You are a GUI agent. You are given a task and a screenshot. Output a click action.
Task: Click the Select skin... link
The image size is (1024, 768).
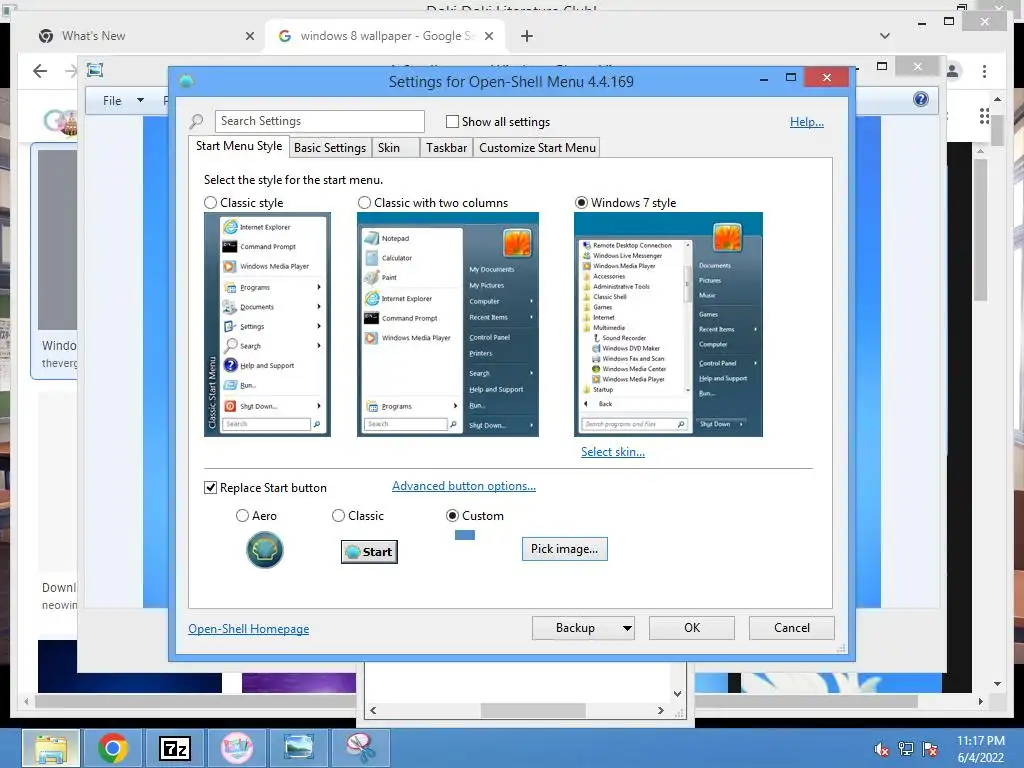point(613,452)
